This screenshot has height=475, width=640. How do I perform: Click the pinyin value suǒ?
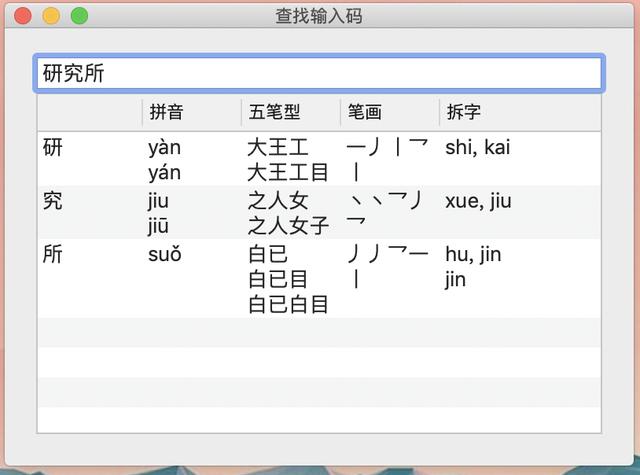(x=165, y=255)
